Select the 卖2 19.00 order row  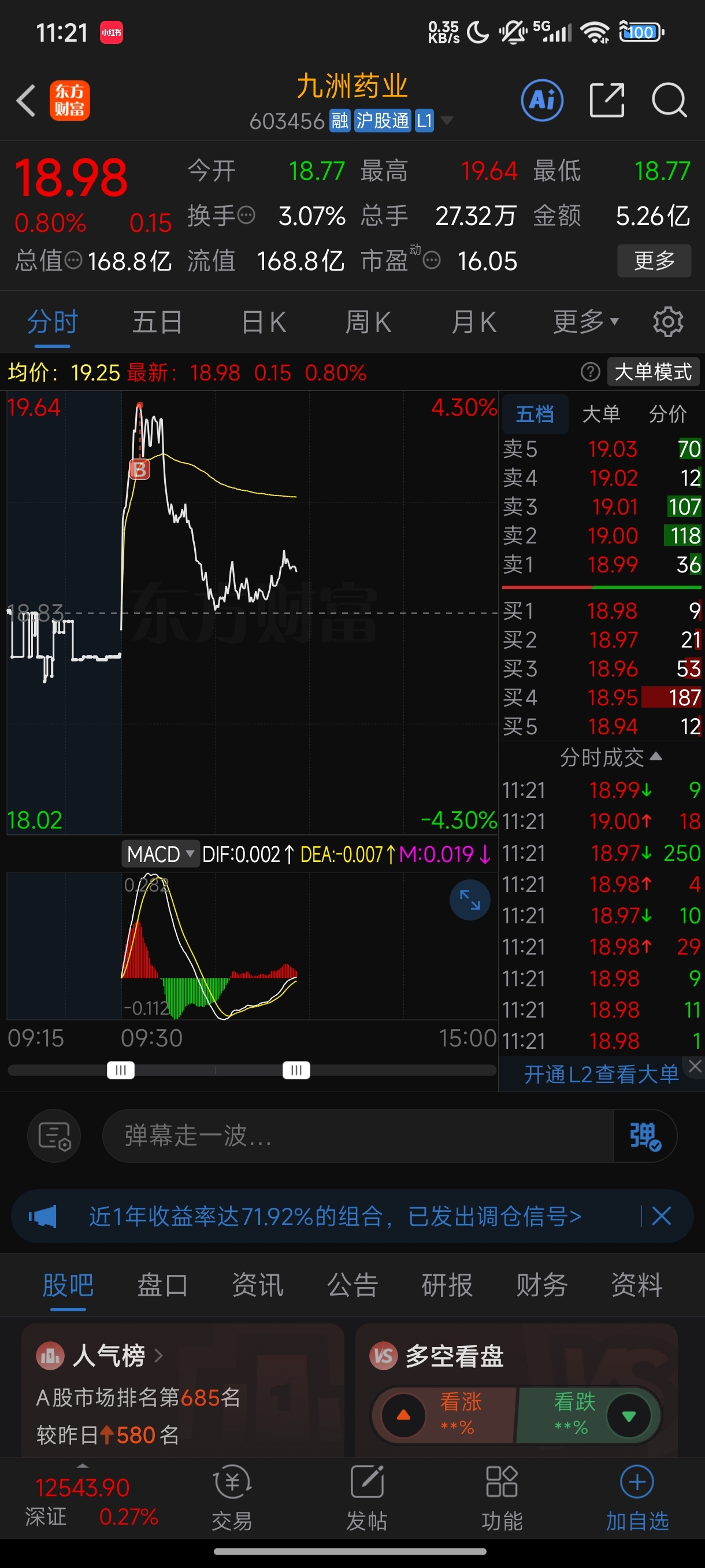602,535
